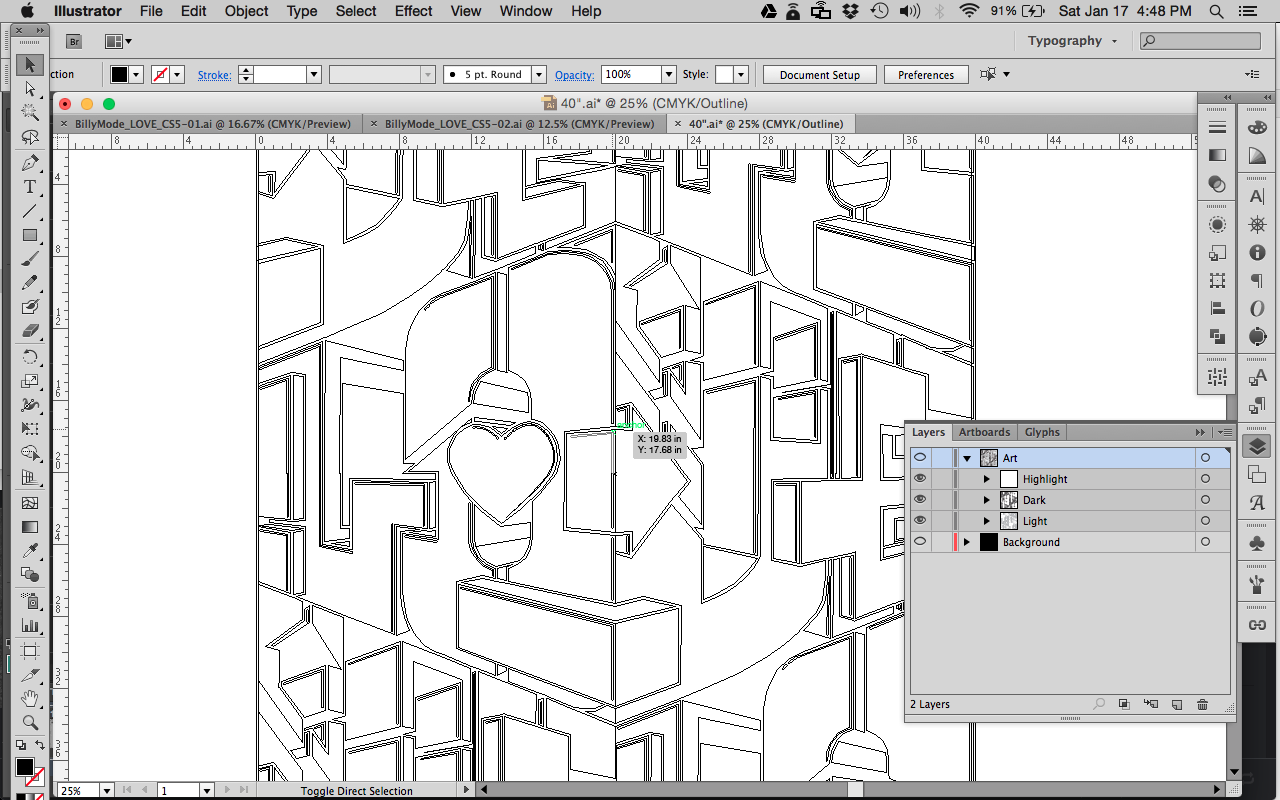
Task: Click the stroke swatch in control bar
Action: coord(160,75)
